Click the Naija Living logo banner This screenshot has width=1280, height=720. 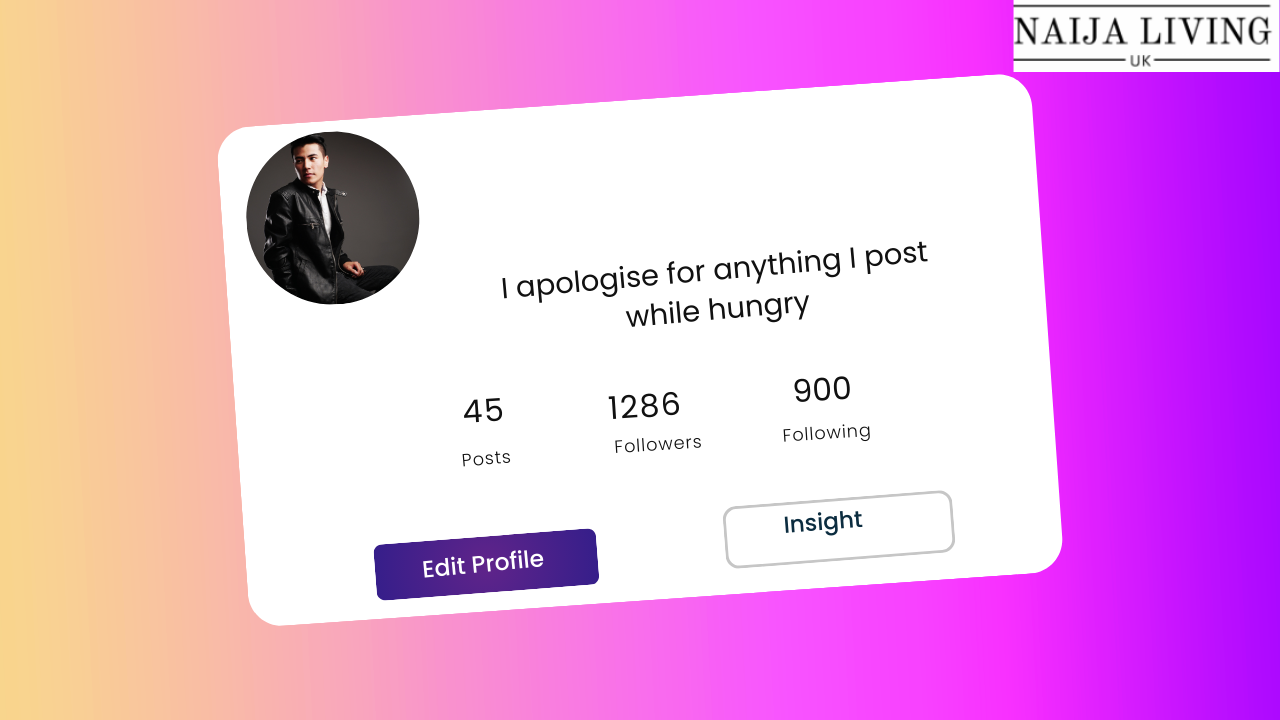1146,36
